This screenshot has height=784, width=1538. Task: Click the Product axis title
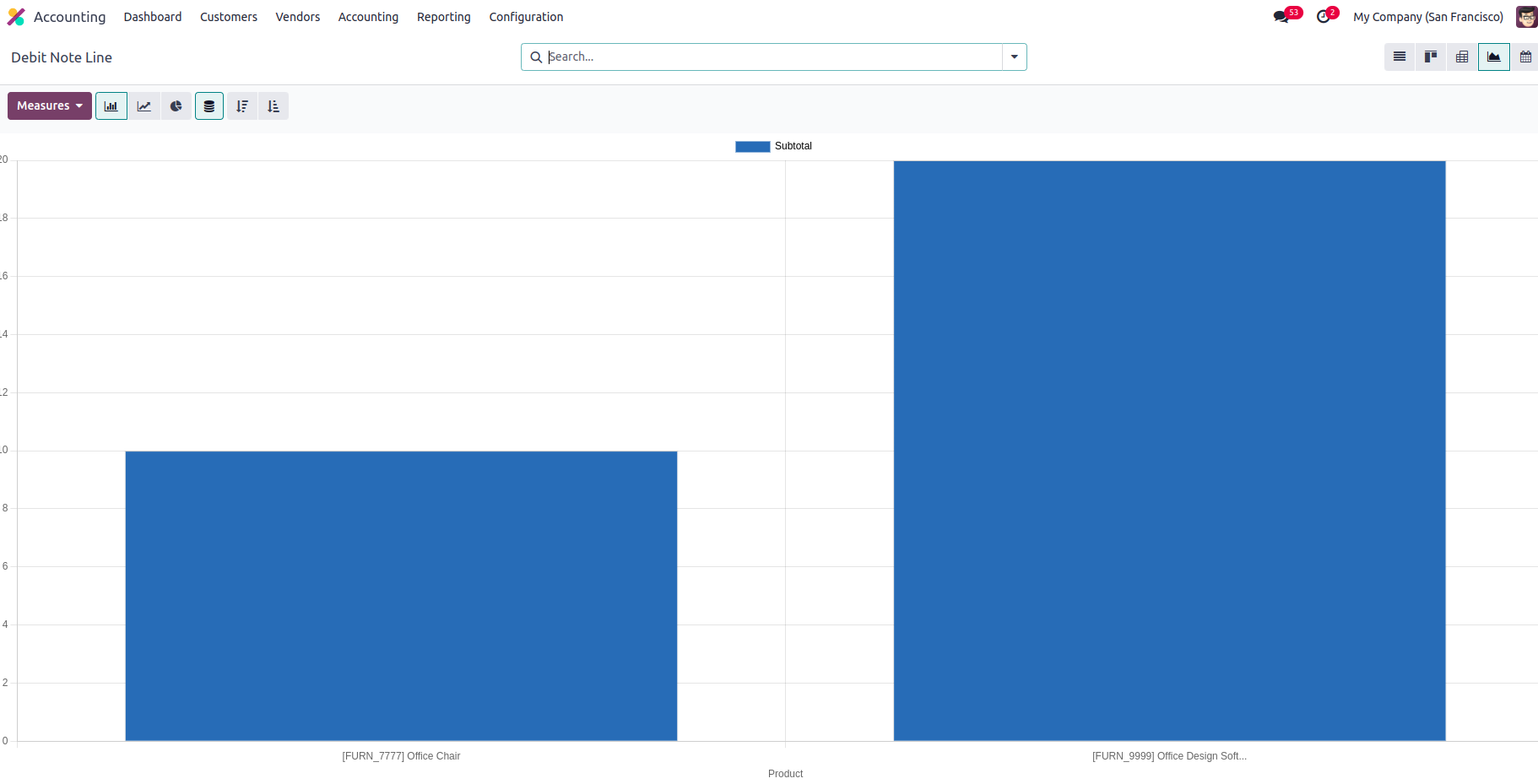coord(786,774)
